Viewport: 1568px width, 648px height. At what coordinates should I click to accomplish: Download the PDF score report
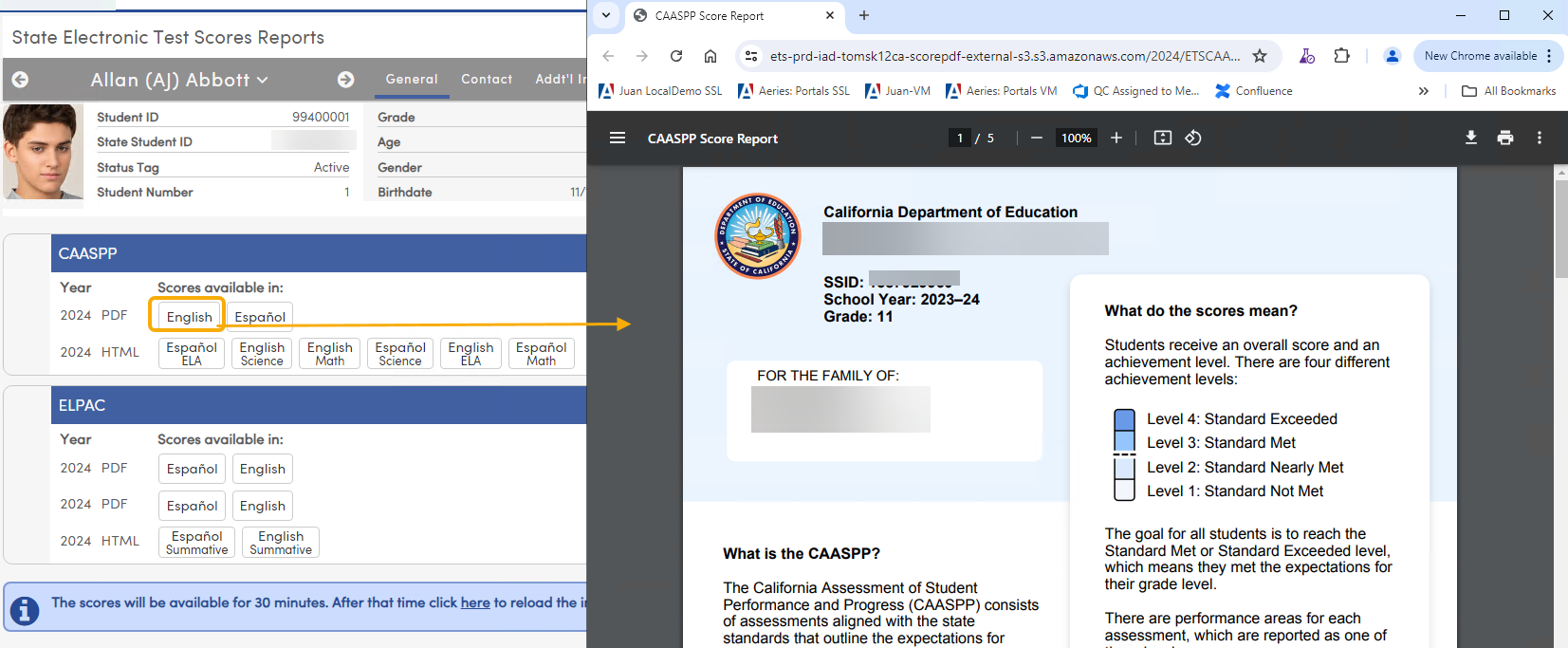1471,138
